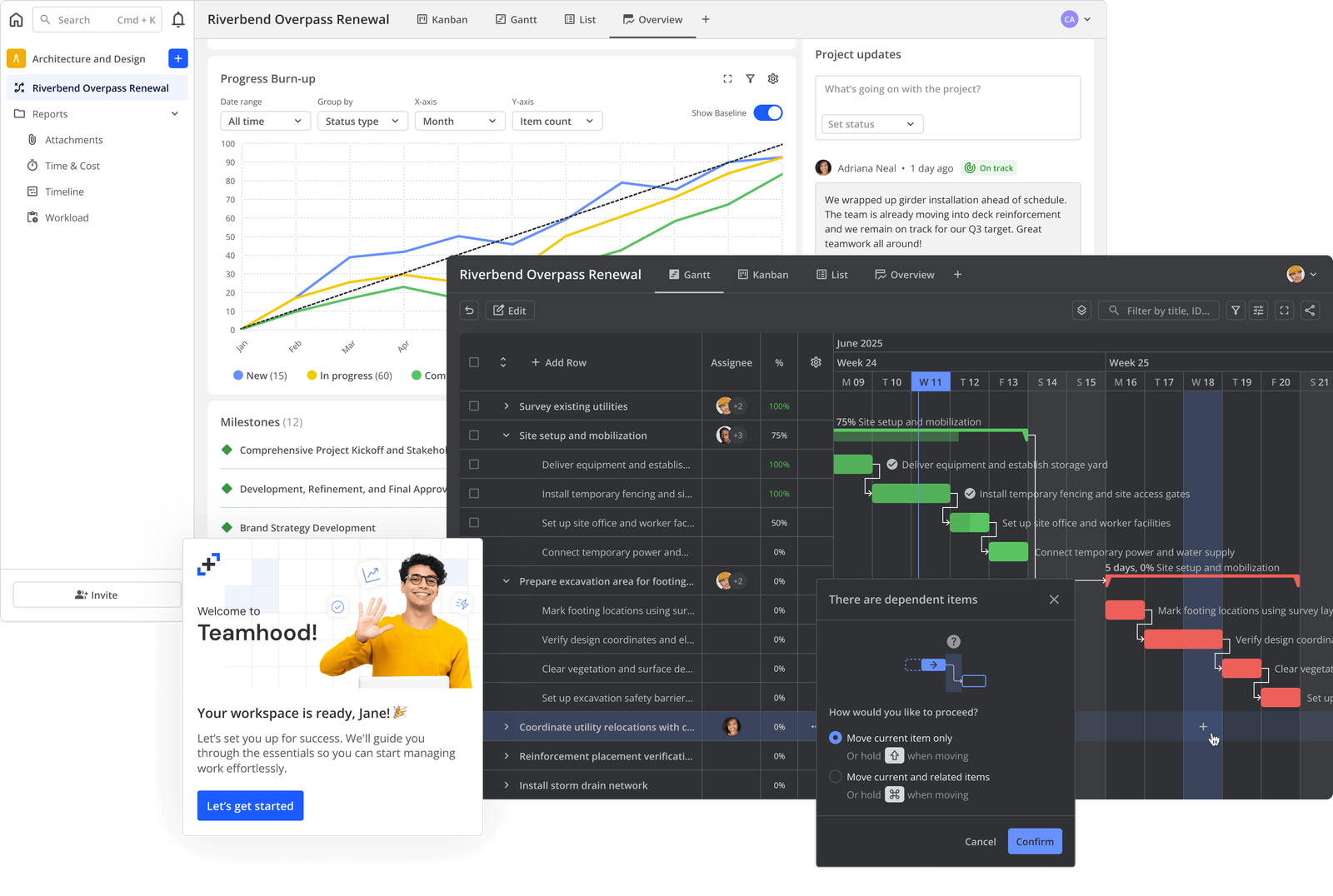1333x896 pixels.
Task: Click the share icon in the Gantt toolbar
Action: [1310, 311]
